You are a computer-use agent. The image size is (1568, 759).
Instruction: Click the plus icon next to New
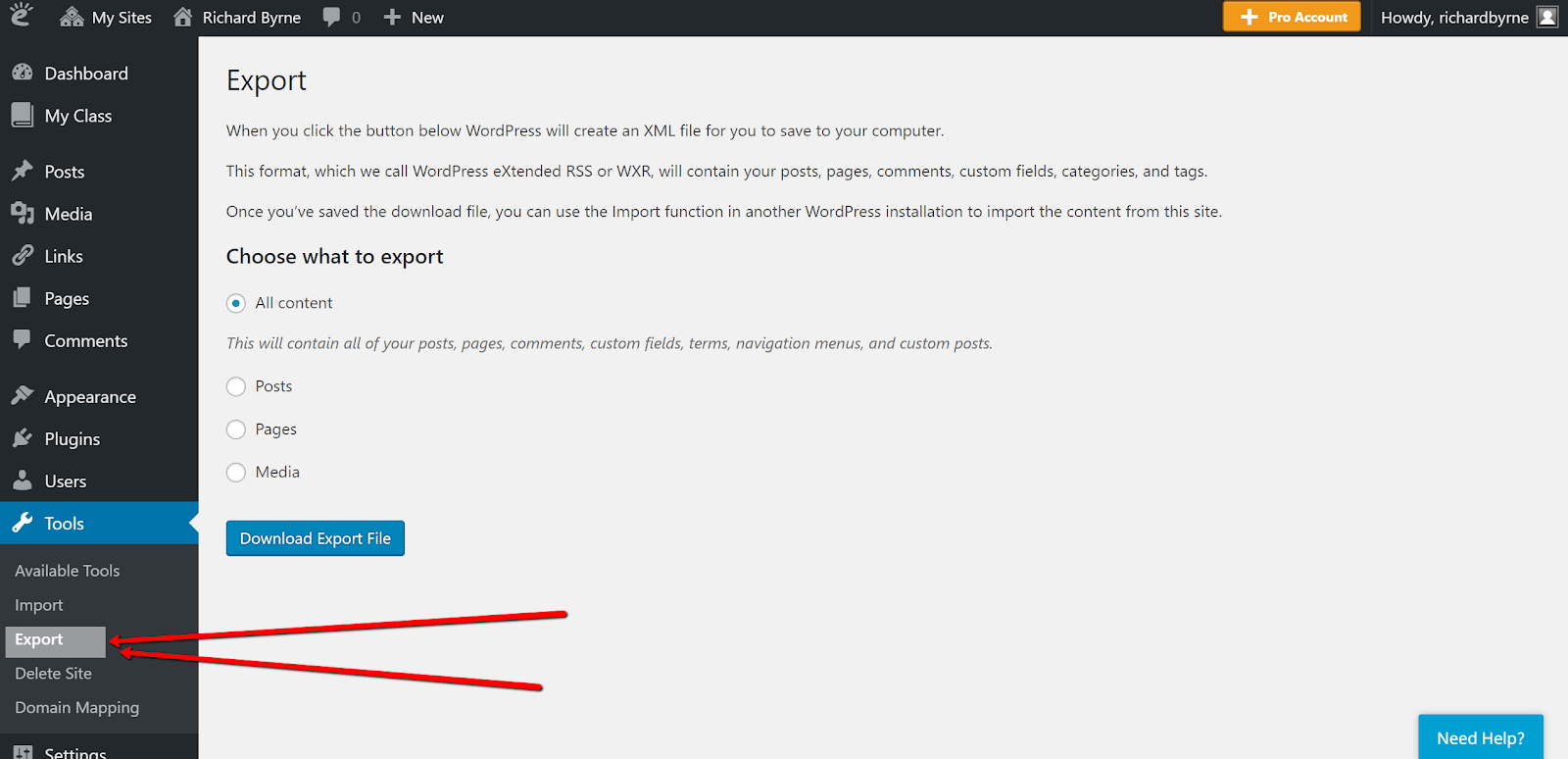coord(392,18)
